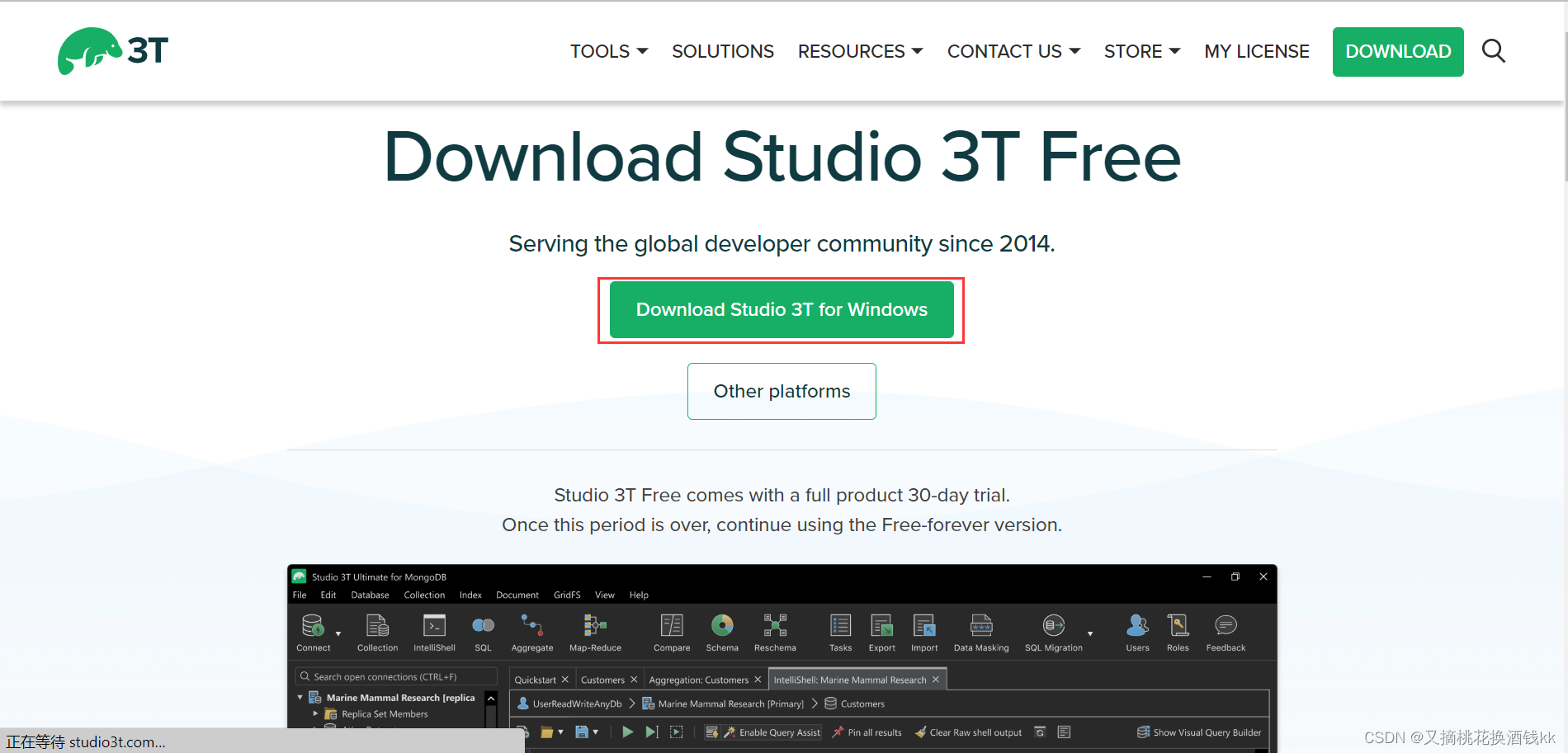Open the STORE dropdown

(x=1141, y=51)
